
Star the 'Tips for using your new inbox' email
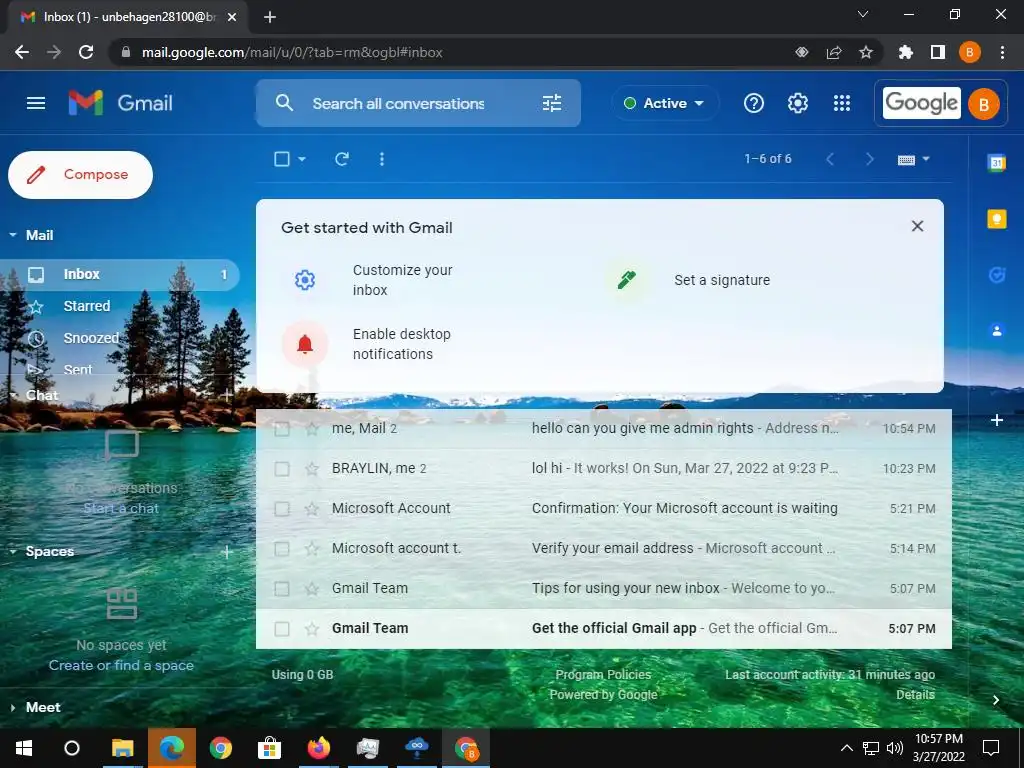point(312,588)
